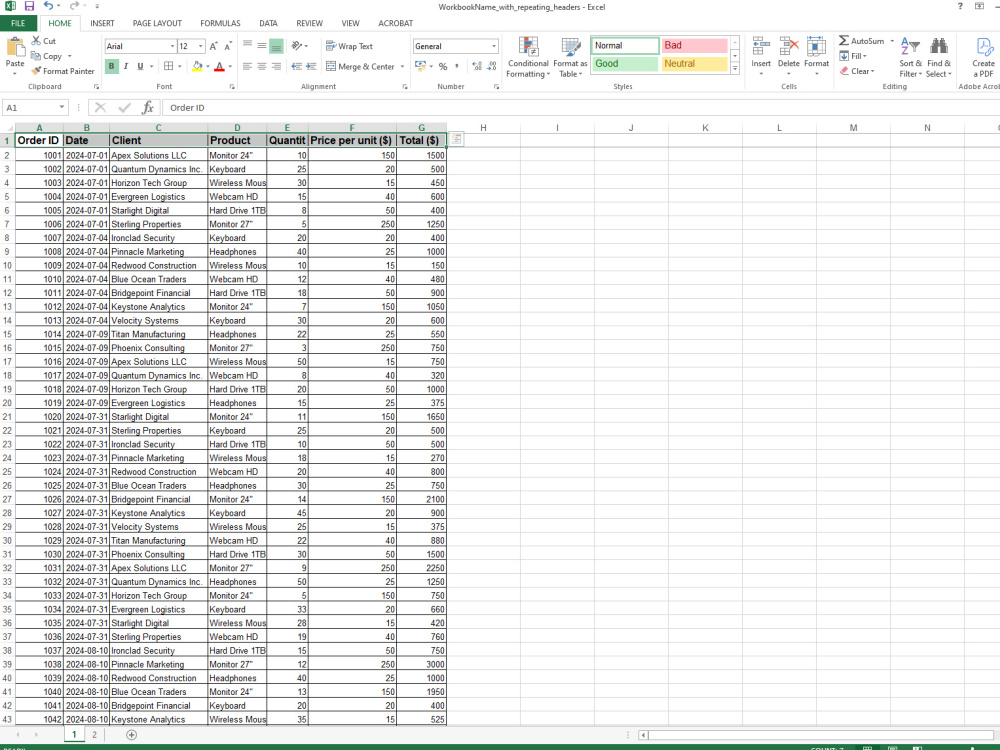Open the Font dialog launcher
Viewport: 1000px width, 750px height.
232,86
